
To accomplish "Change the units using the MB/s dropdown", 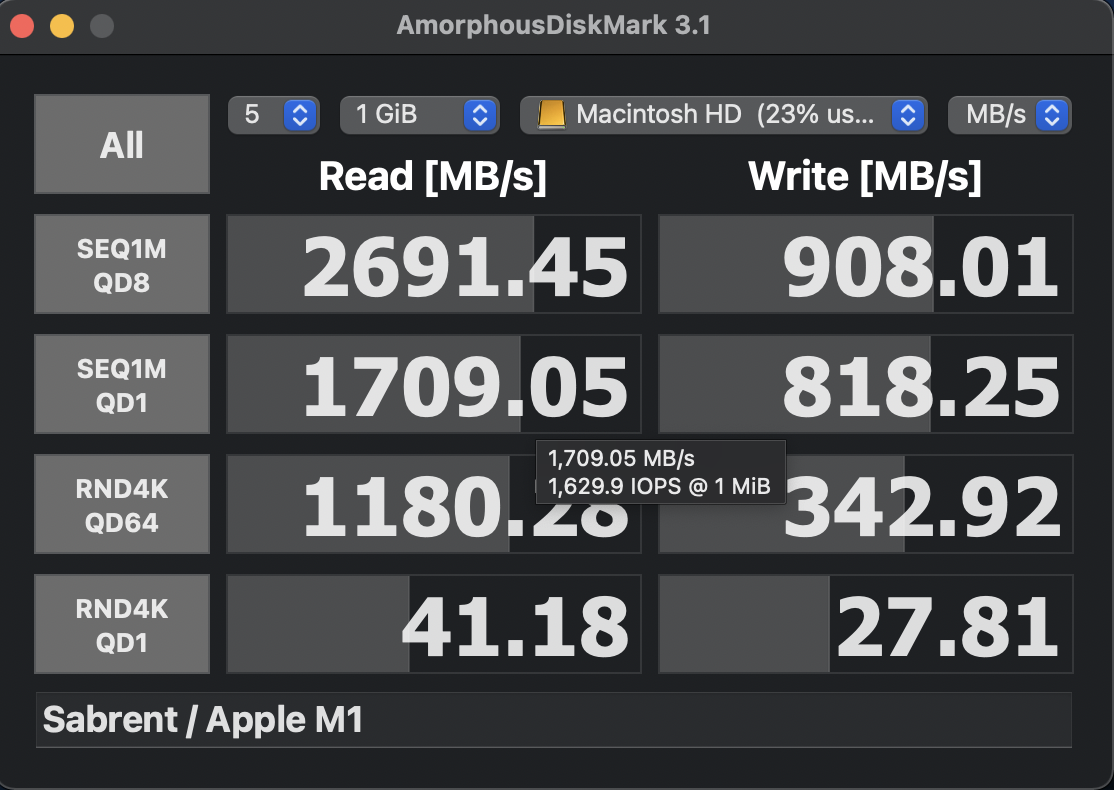I will click(x=1009, y=114).
